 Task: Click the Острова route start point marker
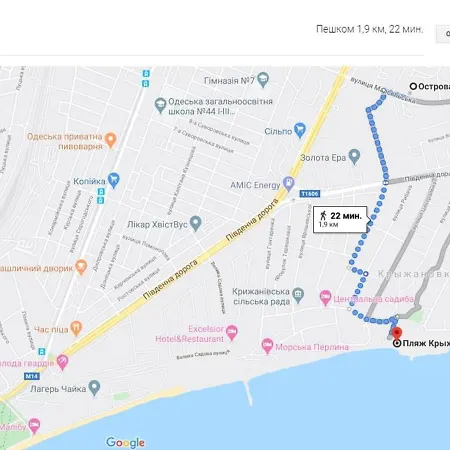click(413, 86)
